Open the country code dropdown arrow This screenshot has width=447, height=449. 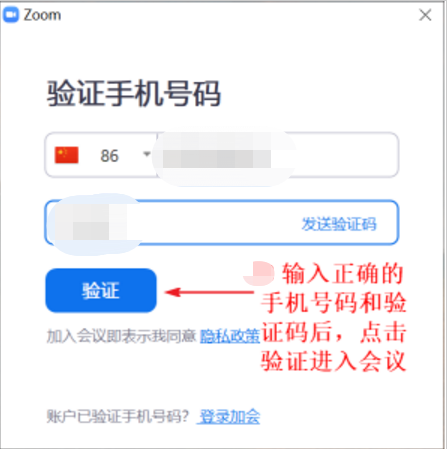tap(146, 154)
